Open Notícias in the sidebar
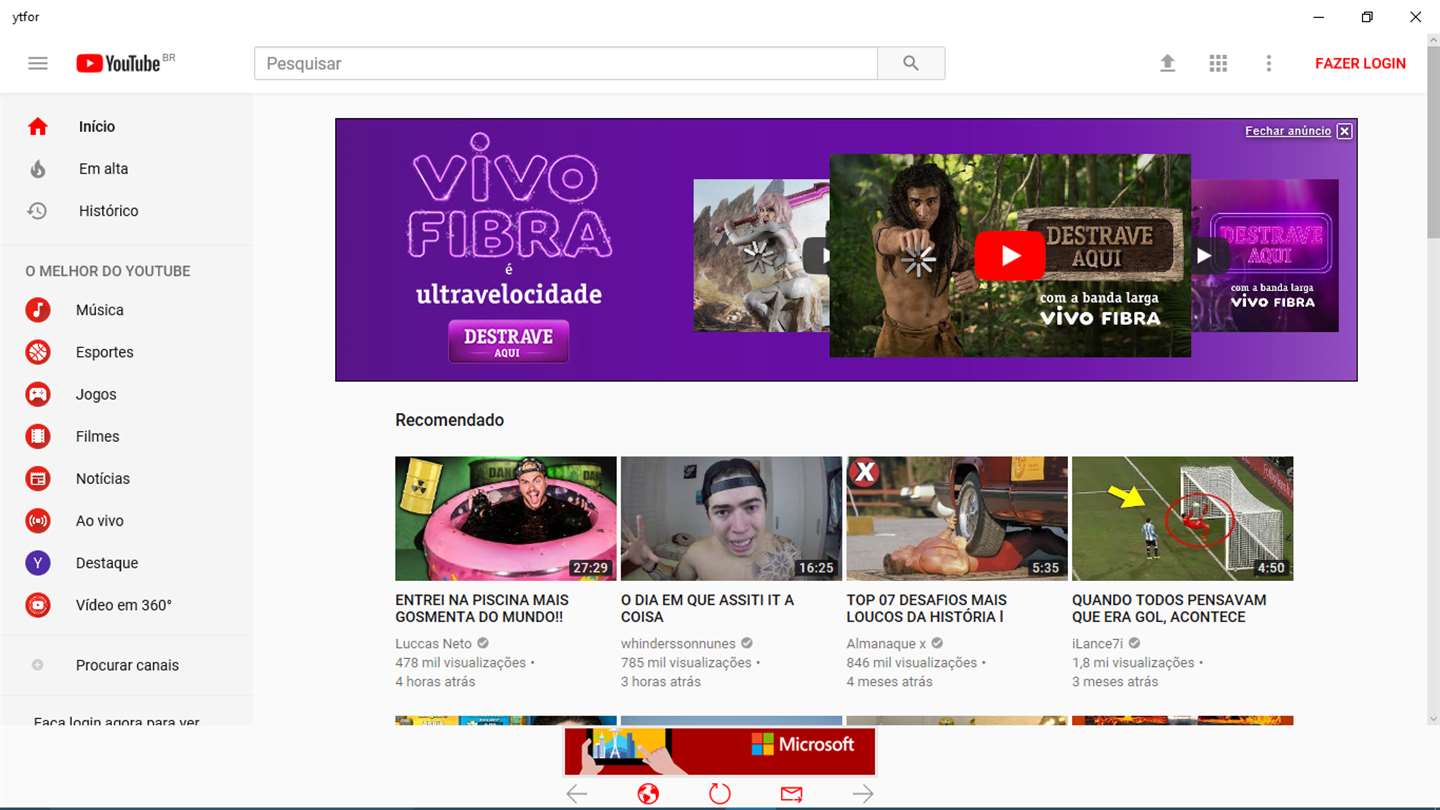Image resolution: width=1440 pixels, height=810 pixels. click(103, 478)
